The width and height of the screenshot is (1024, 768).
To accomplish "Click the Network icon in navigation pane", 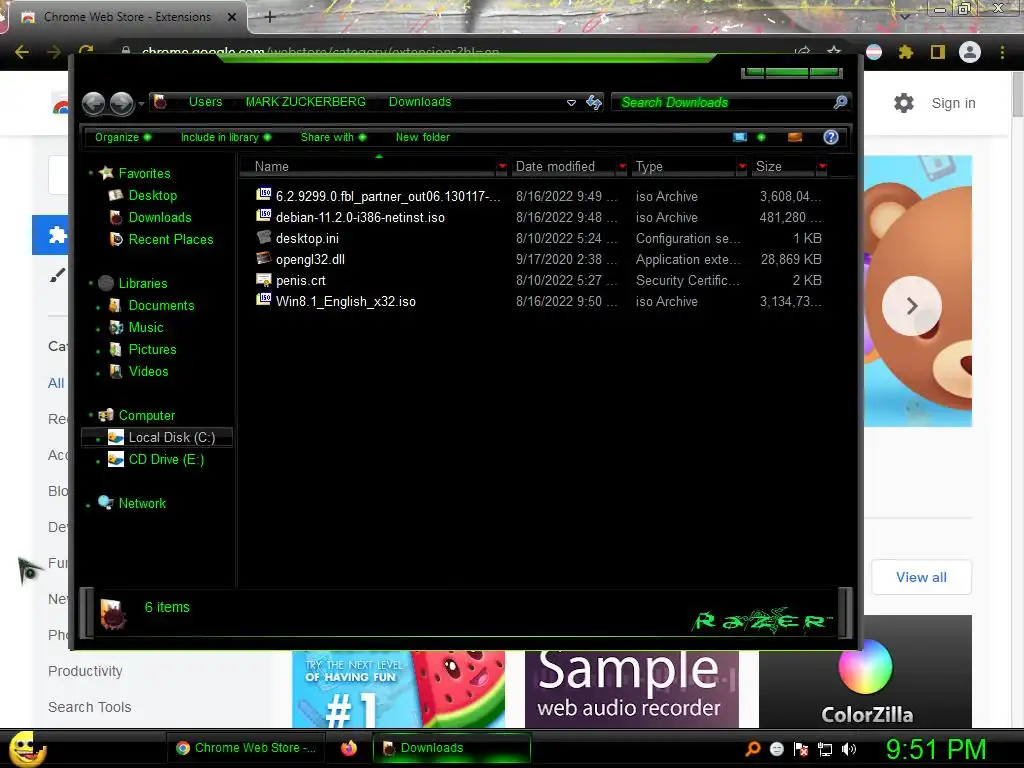I will [106, 502].
